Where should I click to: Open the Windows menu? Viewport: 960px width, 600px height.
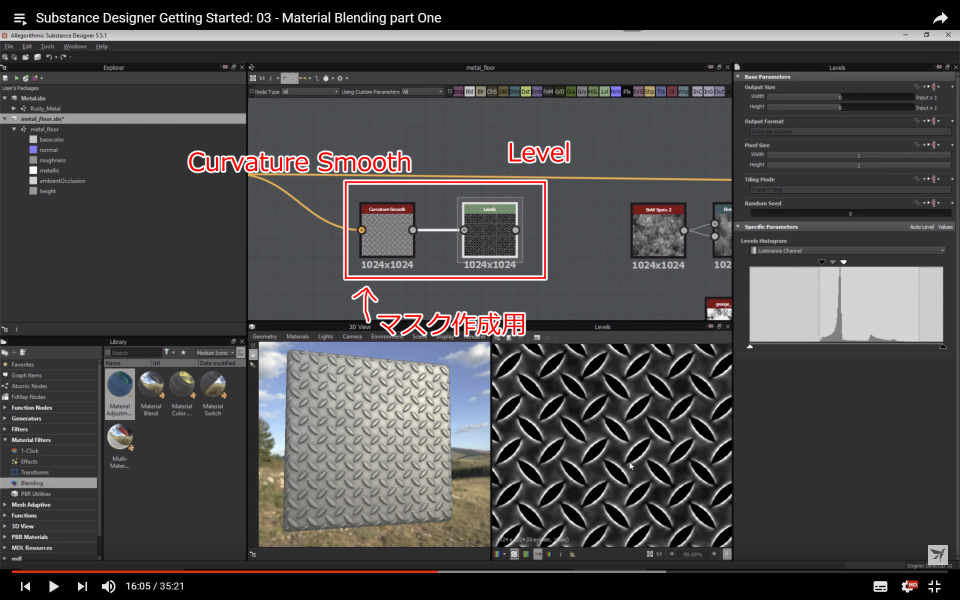pyautogui.click(x=75, y=47)
